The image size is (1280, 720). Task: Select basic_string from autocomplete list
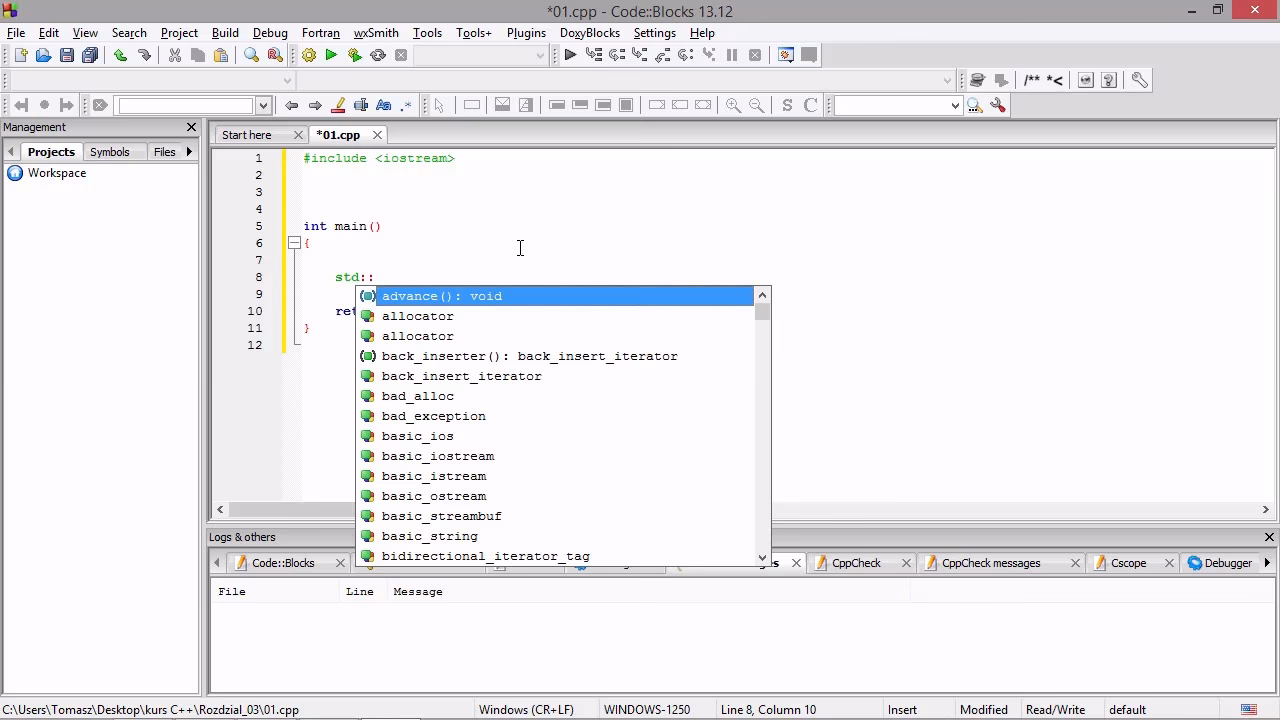[429, 536]
